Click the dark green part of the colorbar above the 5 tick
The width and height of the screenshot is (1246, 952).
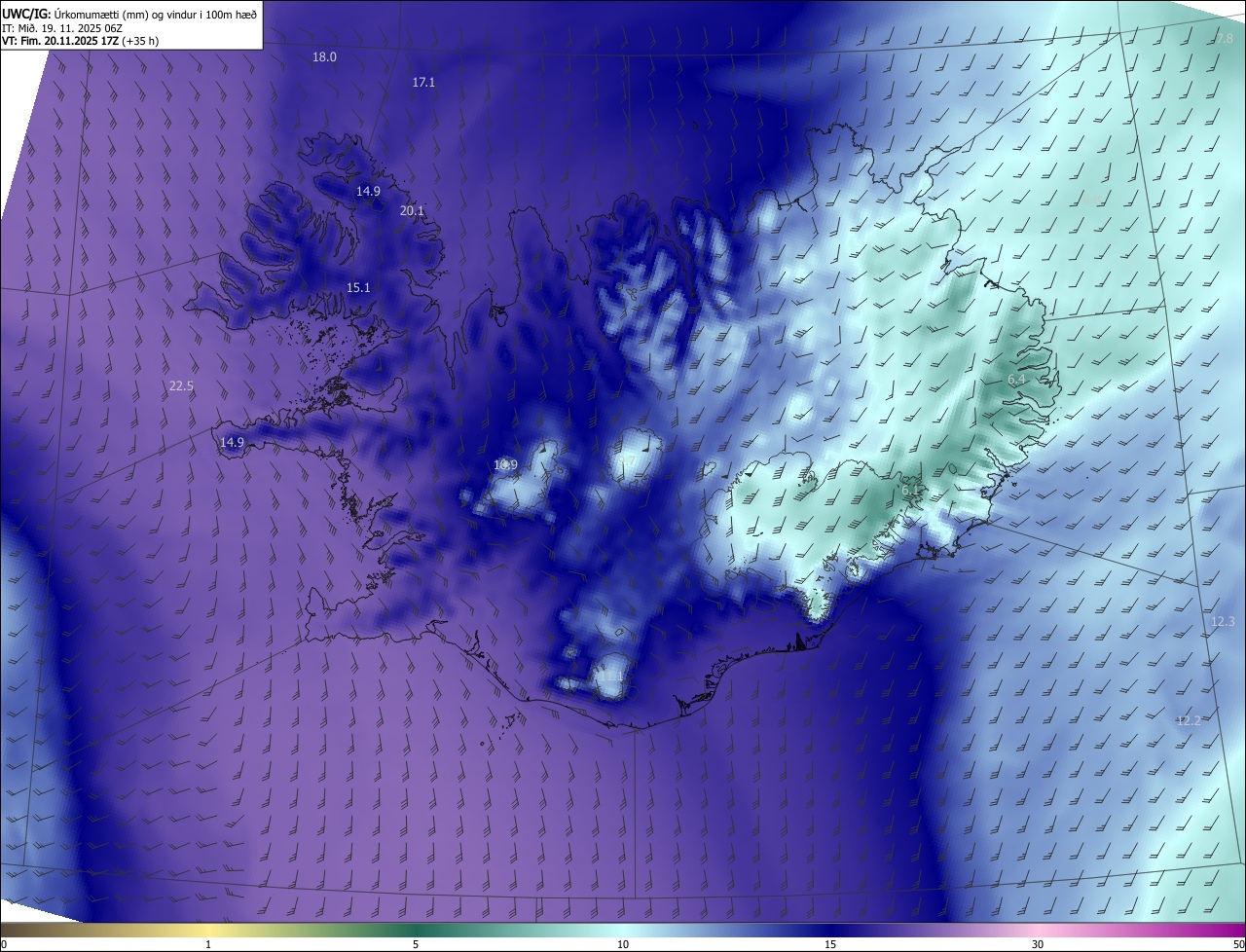[x=416, y=930]
